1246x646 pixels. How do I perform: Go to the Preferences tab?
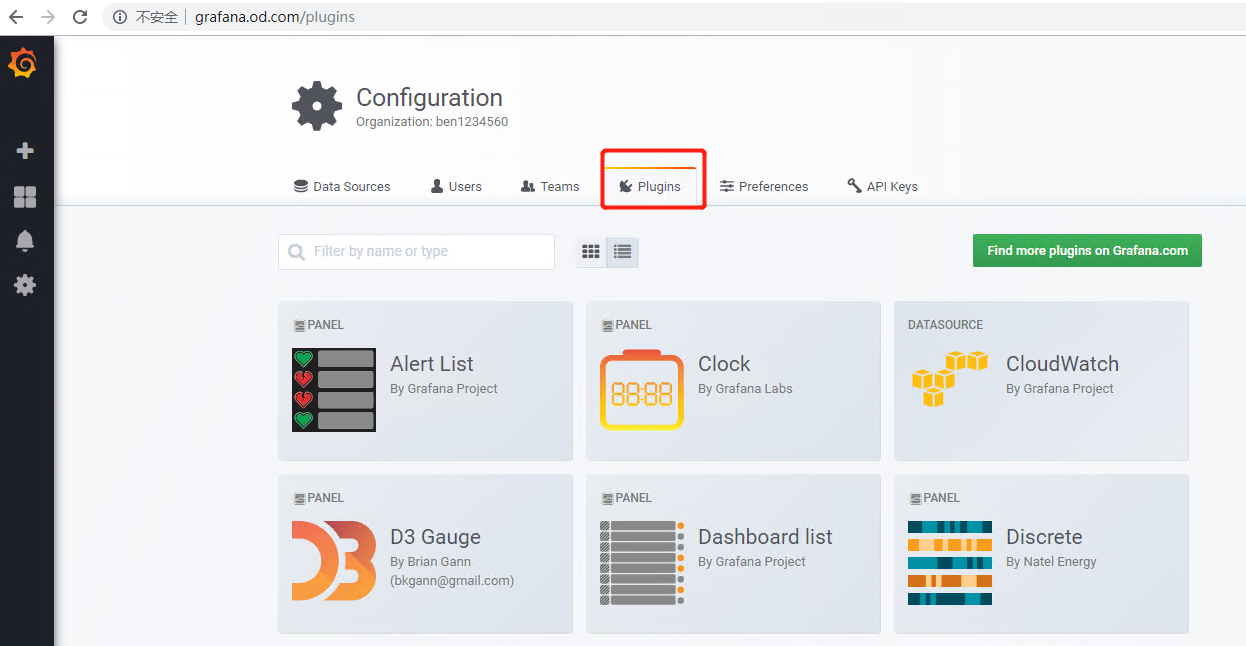[764, 187]
